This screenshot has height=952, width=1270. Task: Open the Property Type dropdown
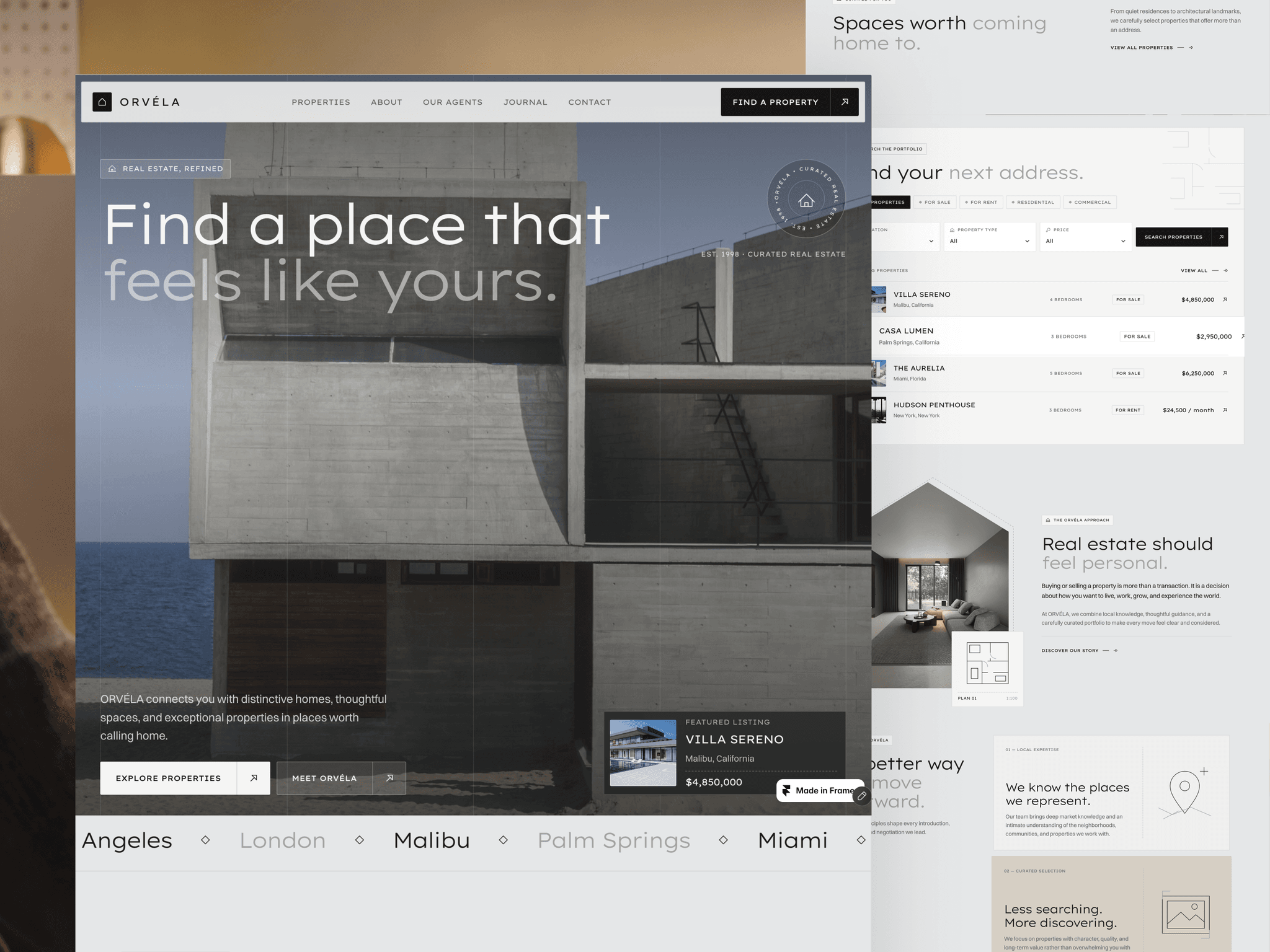point(989,237)
